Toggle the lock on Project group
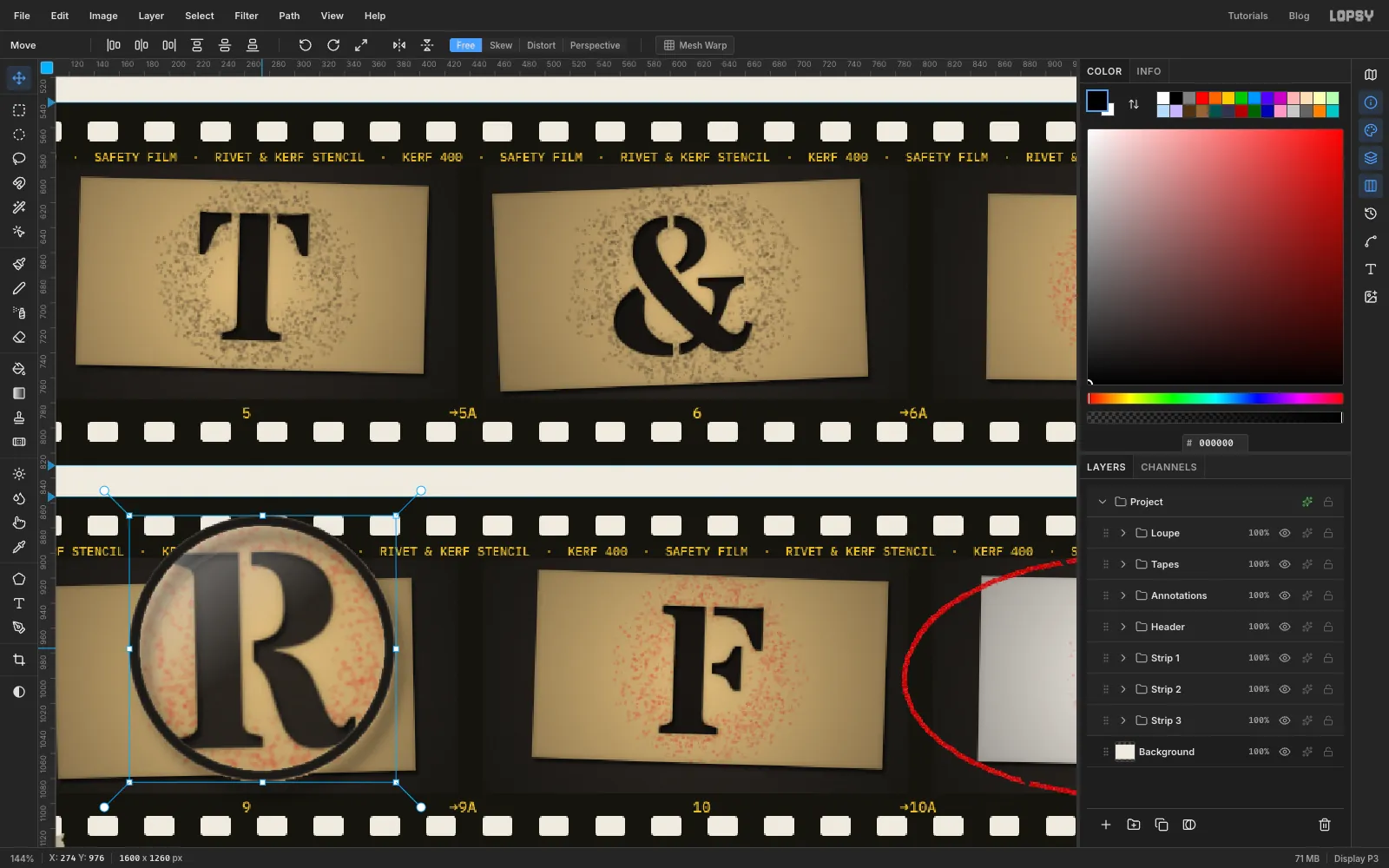Image resolution: width=1389 pixels, height=868 pixels. 1327,502
